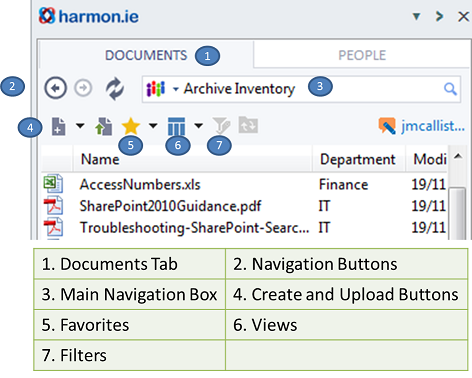Image resolution: width=472 pixels, height=378 pixels.
Task: Click the folder sync icon
Action: point(248,125)
